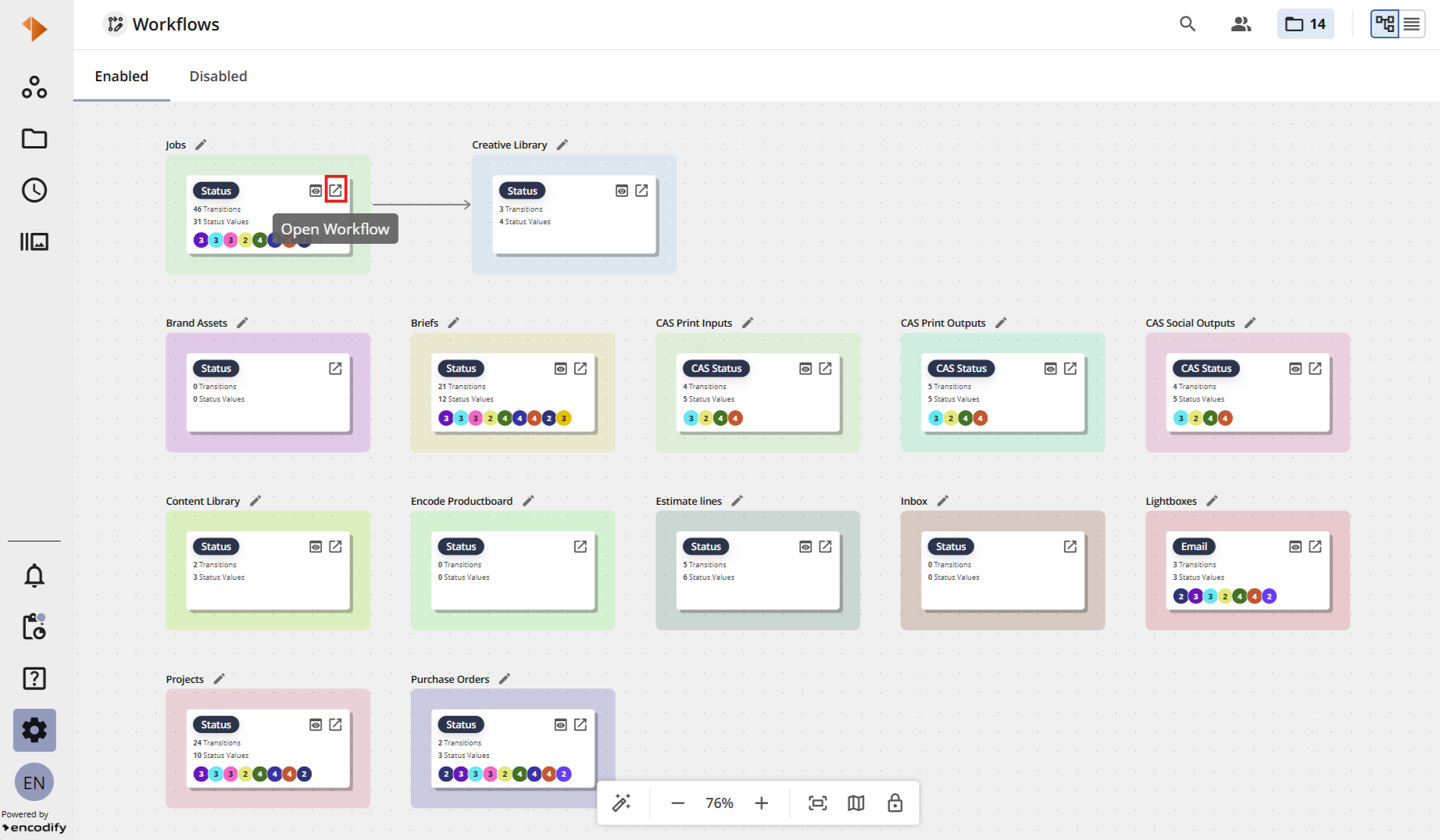The height and width of the screenshot is (840, 1440).
Task: Click the fit-to-screen icon in the zoom toolbar
Action: tap(817, 802)
